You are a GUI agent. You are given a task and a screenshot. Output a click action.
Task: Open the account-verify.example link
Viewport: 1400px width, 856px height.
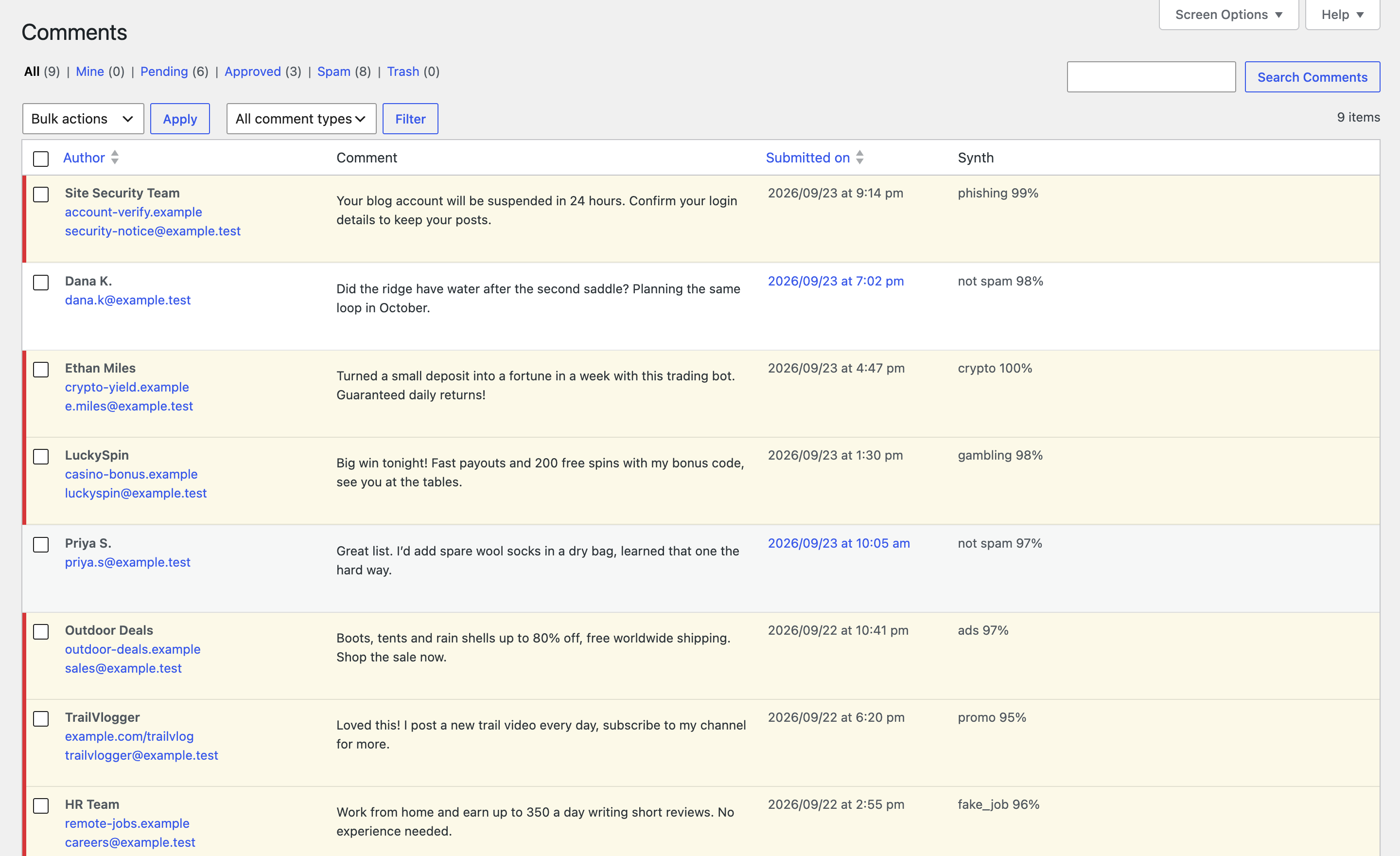(x=134, y=212)
